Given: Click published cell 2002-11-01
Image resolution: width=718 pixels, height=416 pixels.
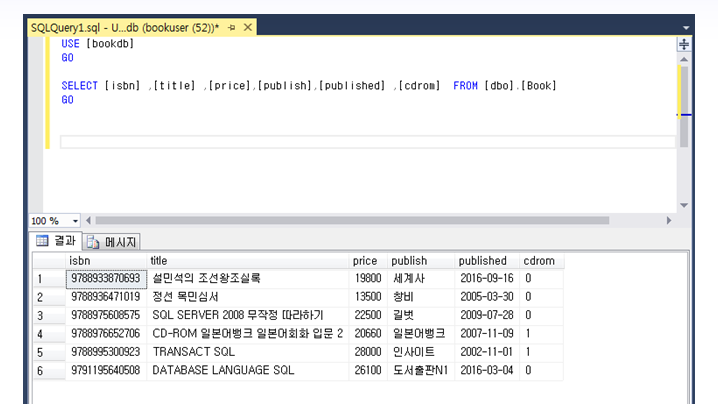Looking at the screenshot, I should pyautogui.click(x=487, y=352).
